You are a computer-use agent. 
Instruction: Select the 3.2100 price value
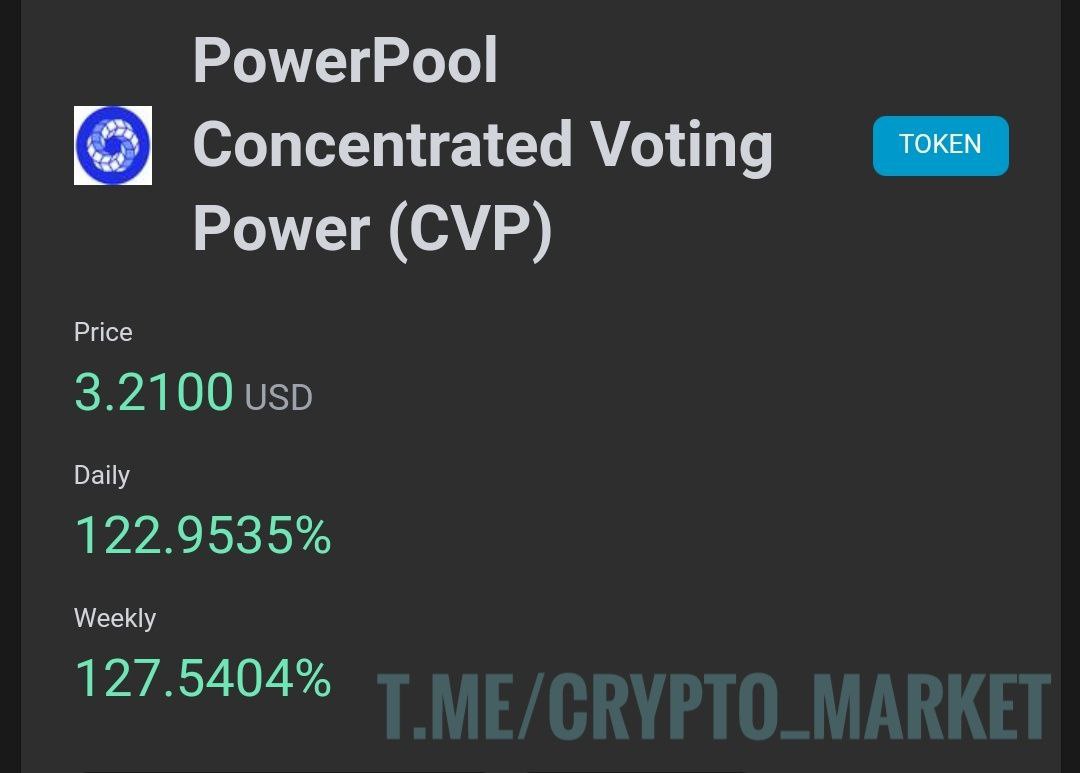[154, 392]
